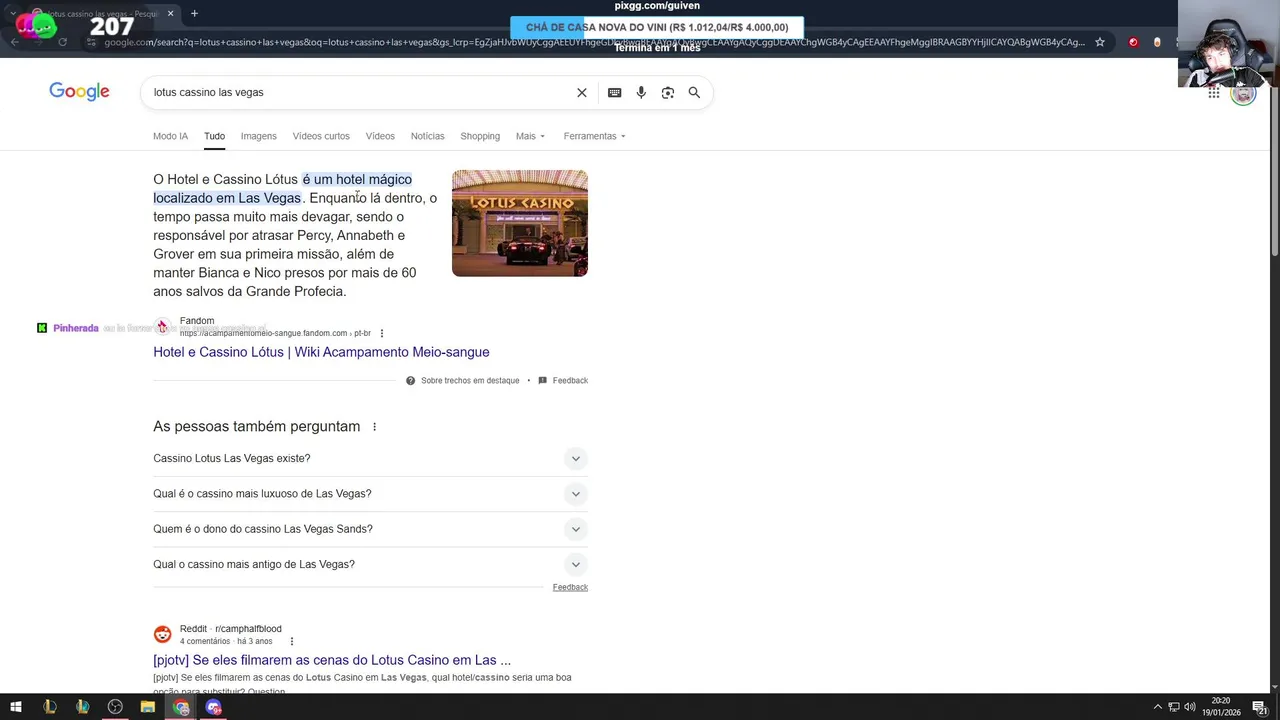
Task: Start voice search with the microphone icon
Action: coord(641,92)
